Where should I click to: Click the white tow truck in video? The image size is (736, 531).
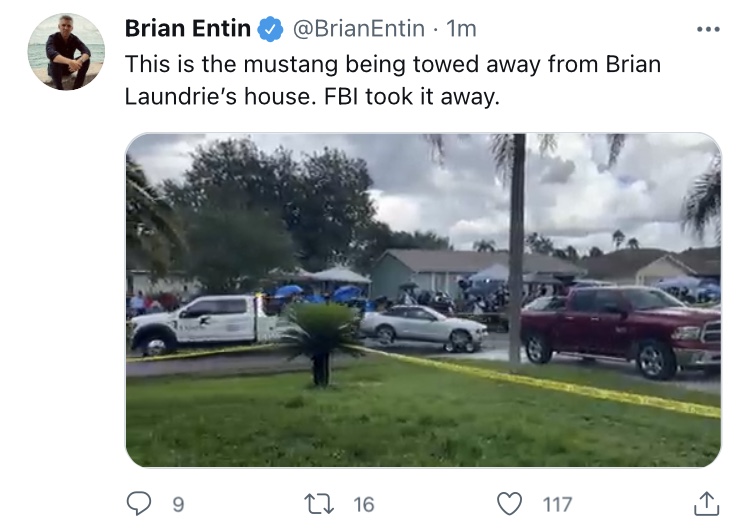(207, 324)
